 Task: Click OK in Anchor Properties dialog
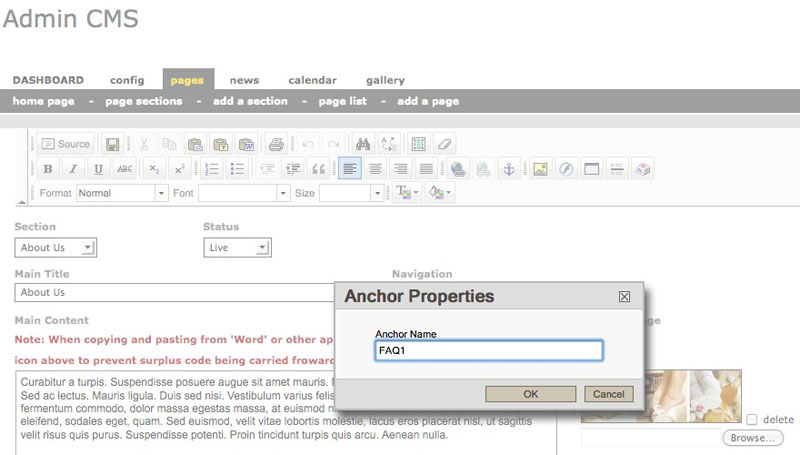(530, 394)
